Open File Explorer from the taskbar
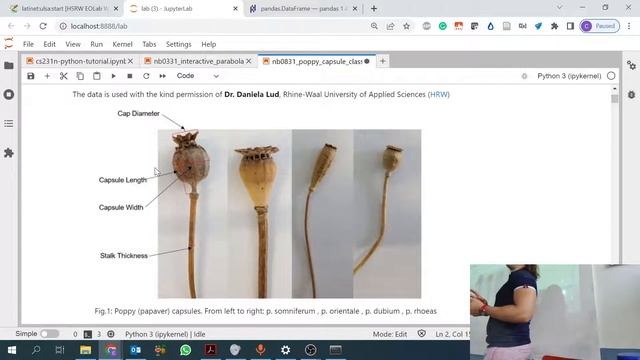The image size is (640, 360). pyautogui.click(x=85, y=350)
